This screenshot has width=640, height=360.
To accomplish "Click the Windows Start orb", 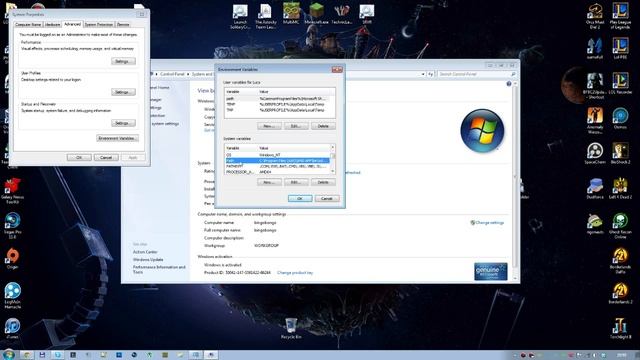I will tap(8, 354).
